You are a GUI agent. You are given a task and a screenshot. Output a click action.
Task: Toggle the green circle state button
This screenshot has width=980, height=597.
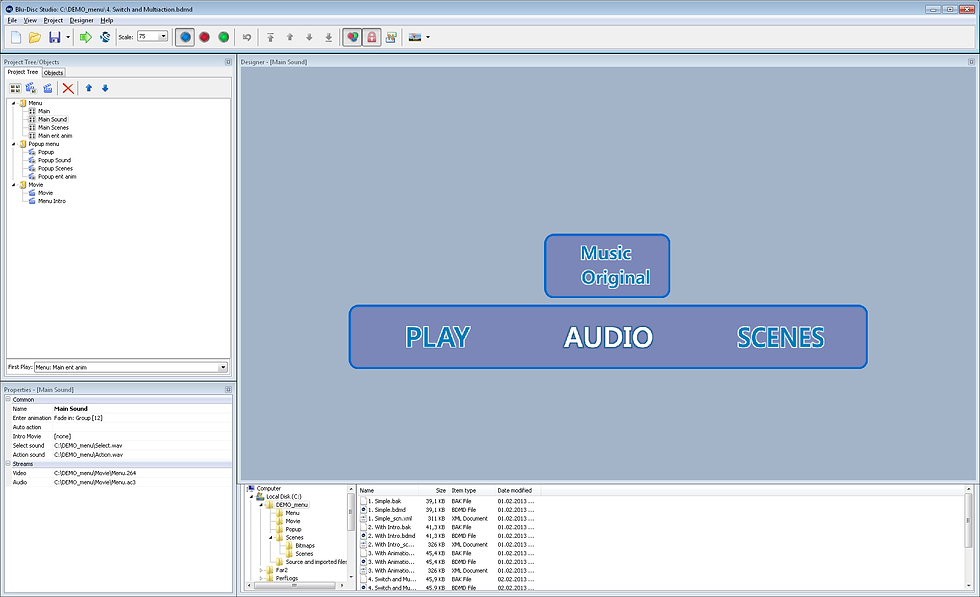click(223, 38)
